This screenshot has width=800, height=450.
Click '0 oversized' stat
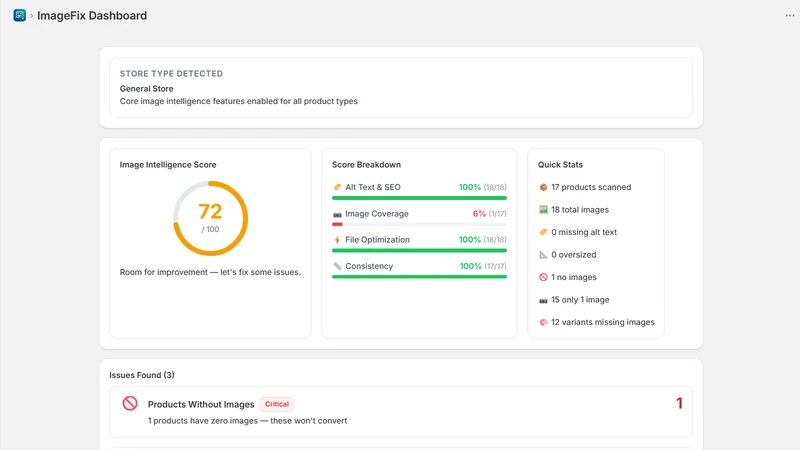(573, 255)
